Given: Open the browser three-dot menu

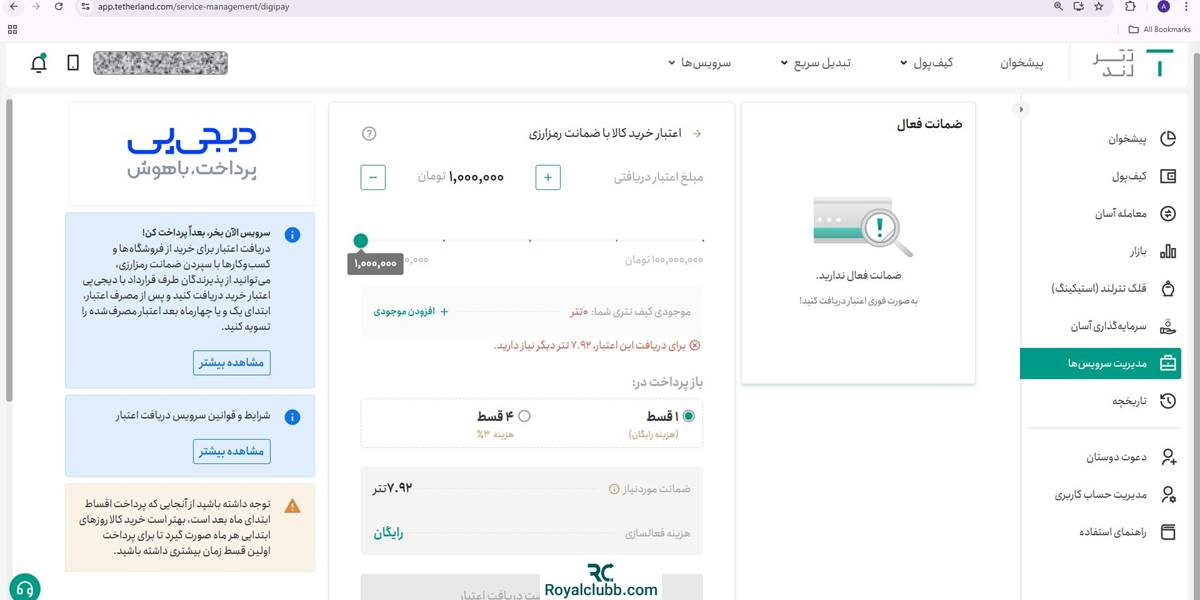Looking at the screenshot, I should [x=1188, y=6].
